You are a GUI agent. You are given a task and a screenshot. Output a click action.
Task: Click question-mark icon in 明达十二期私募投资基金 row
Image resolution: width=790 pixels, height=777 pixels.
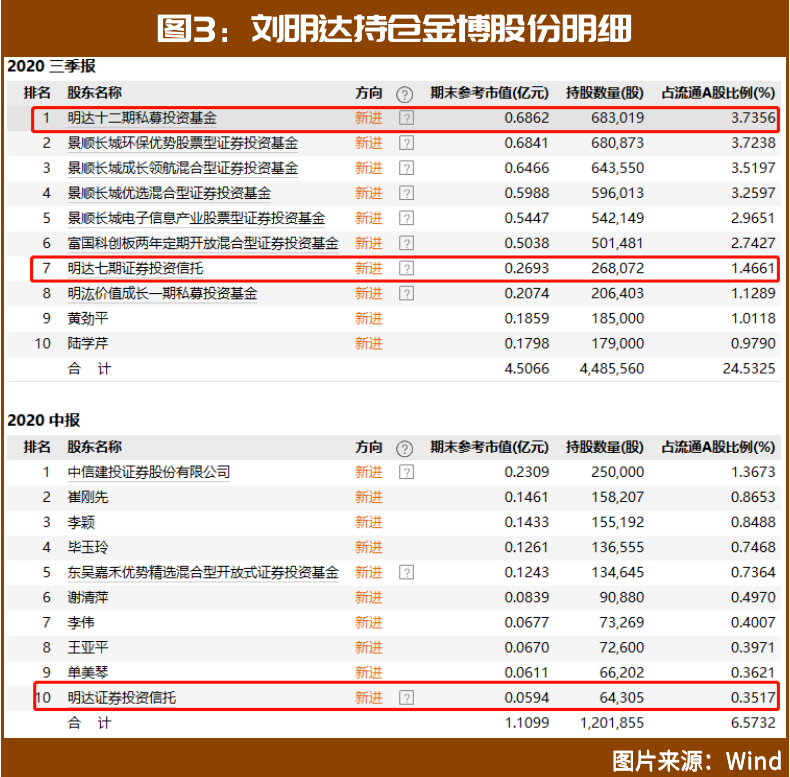(406, 118)
